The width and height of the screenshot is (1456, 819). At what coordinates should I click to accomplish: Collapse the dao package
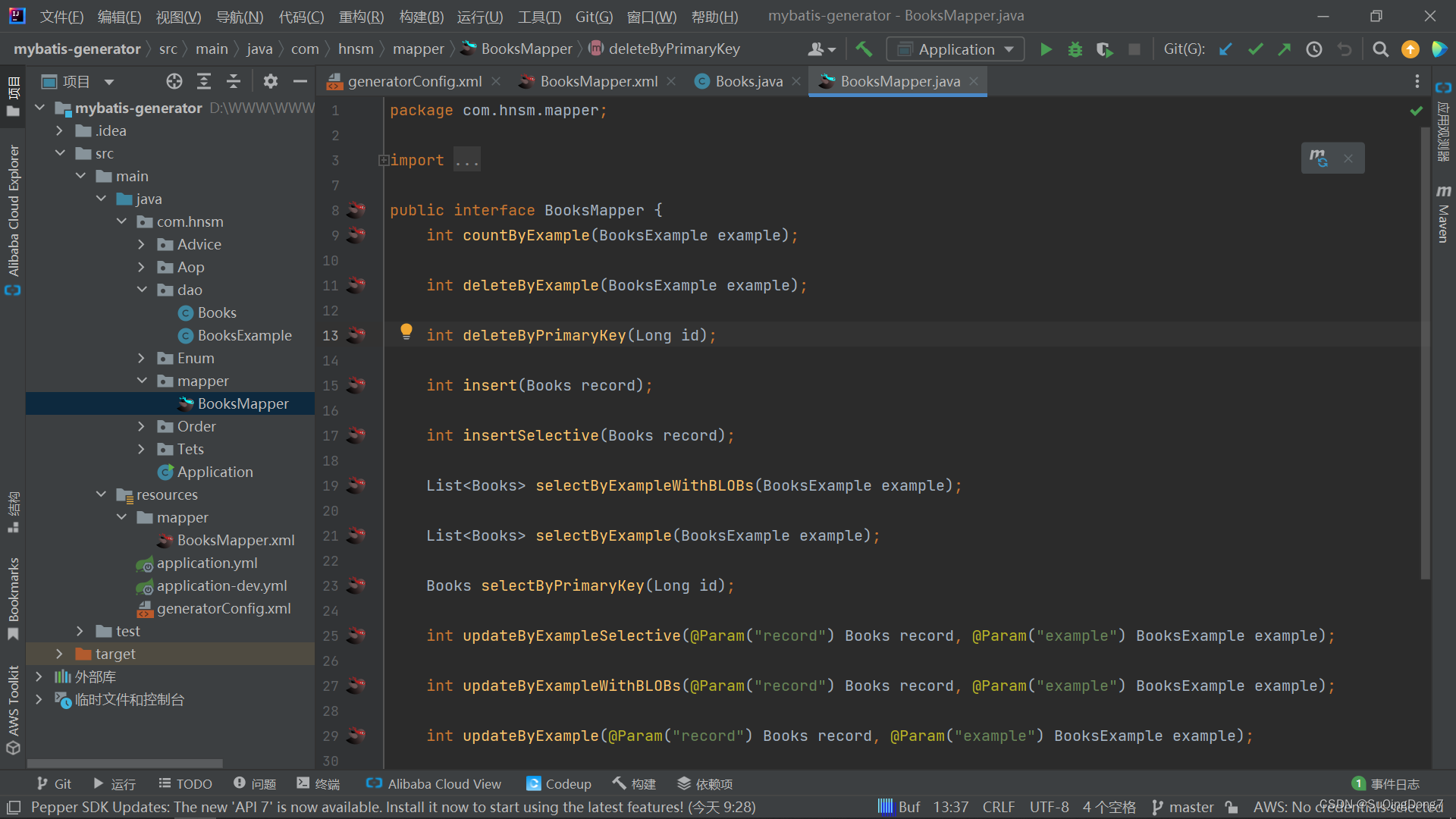click(142, 290)
